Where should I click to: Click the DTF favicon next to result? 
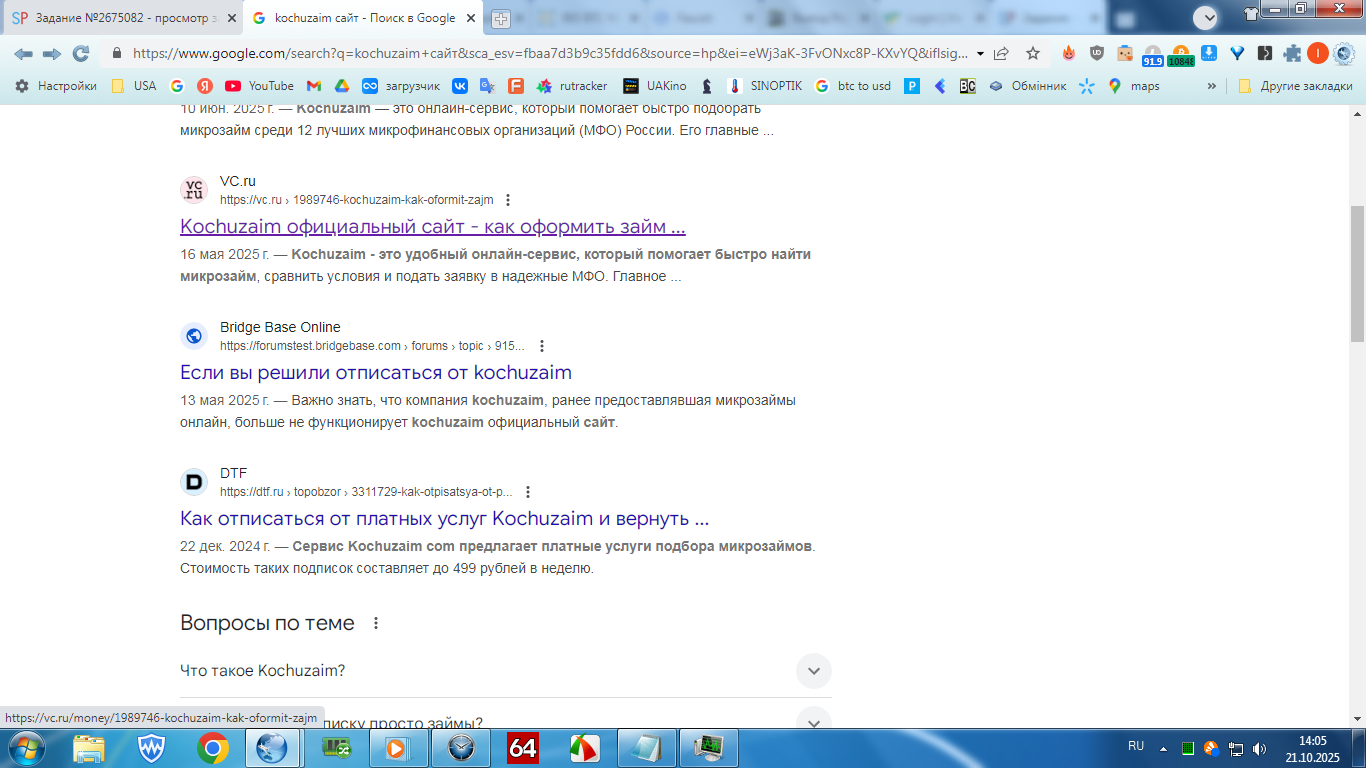click(194, 482)
